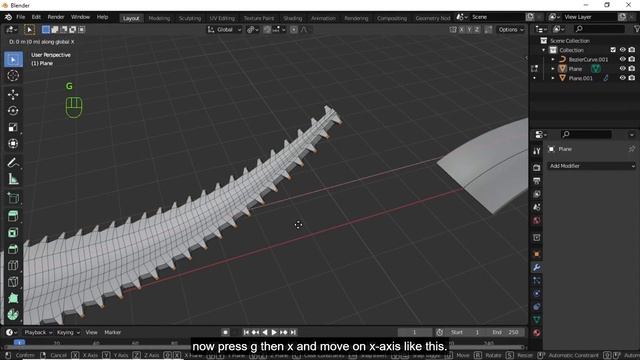The width and height of the screenshot is (640, 360).
Task: Select the Poly Build tool
Action: [x=13, y=298]
